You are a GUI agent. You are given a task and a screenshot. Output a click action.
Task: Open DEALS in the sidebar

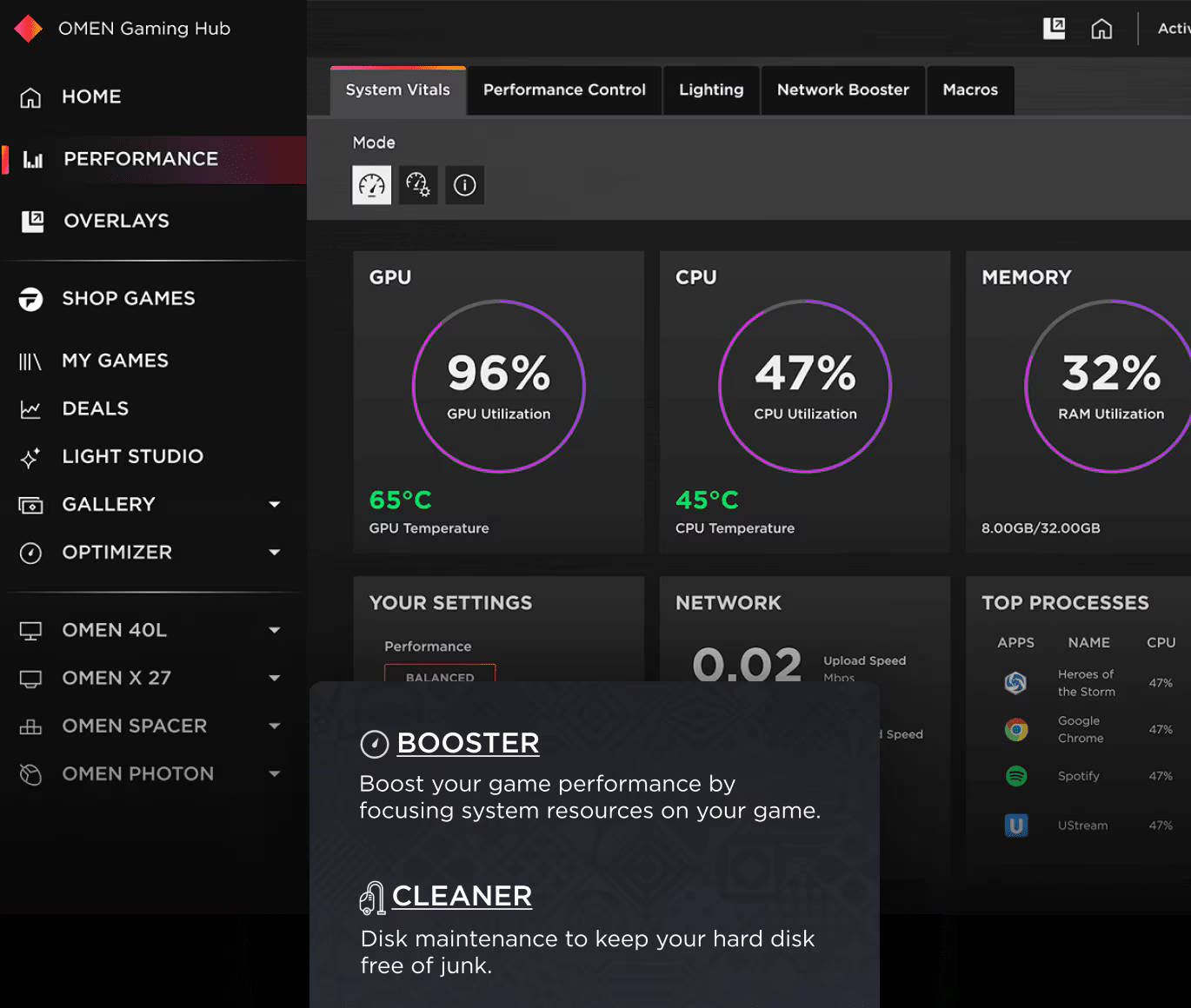(96, 409)
